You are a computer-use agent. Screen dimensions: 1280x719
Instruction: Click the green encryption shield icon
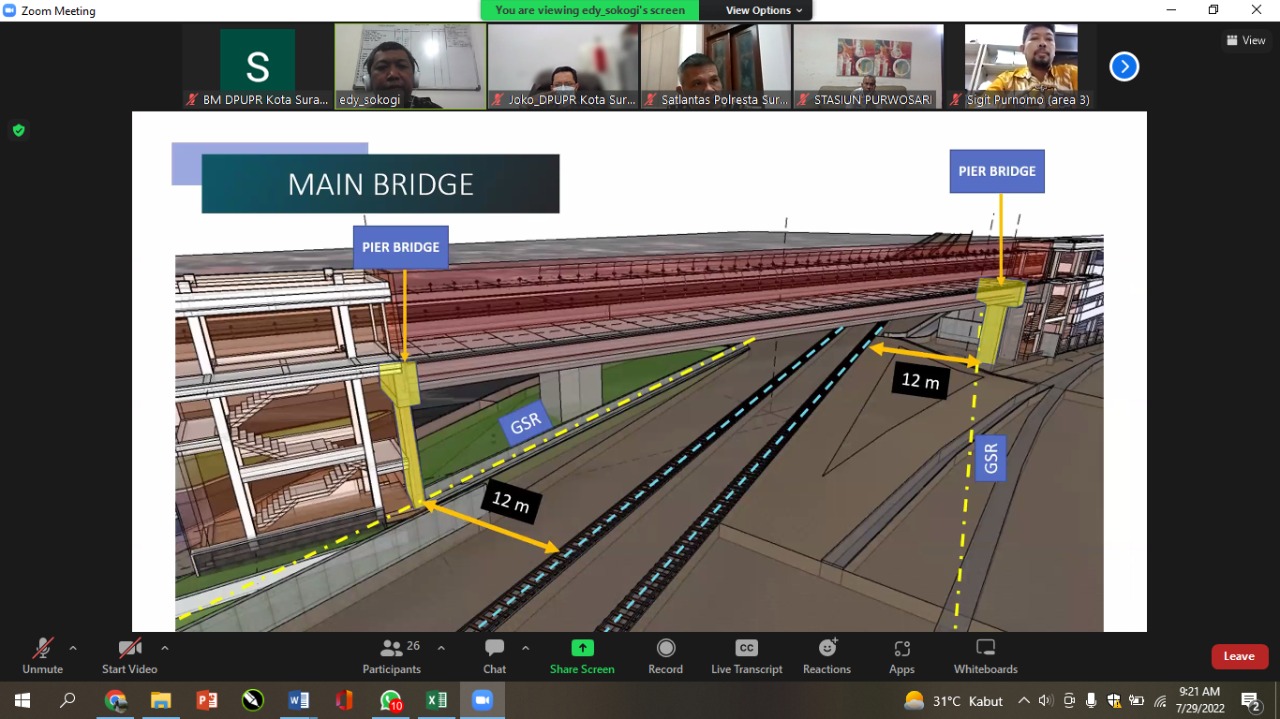coord(18,130)
